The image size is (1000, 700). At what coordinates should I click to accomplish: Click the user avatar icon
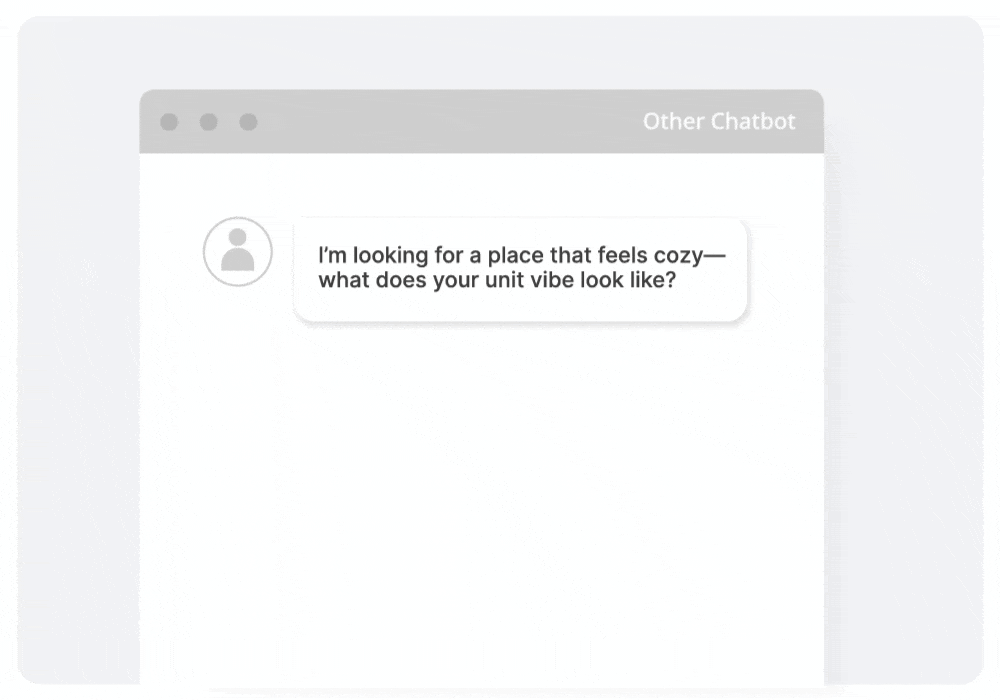coord(238,252)
